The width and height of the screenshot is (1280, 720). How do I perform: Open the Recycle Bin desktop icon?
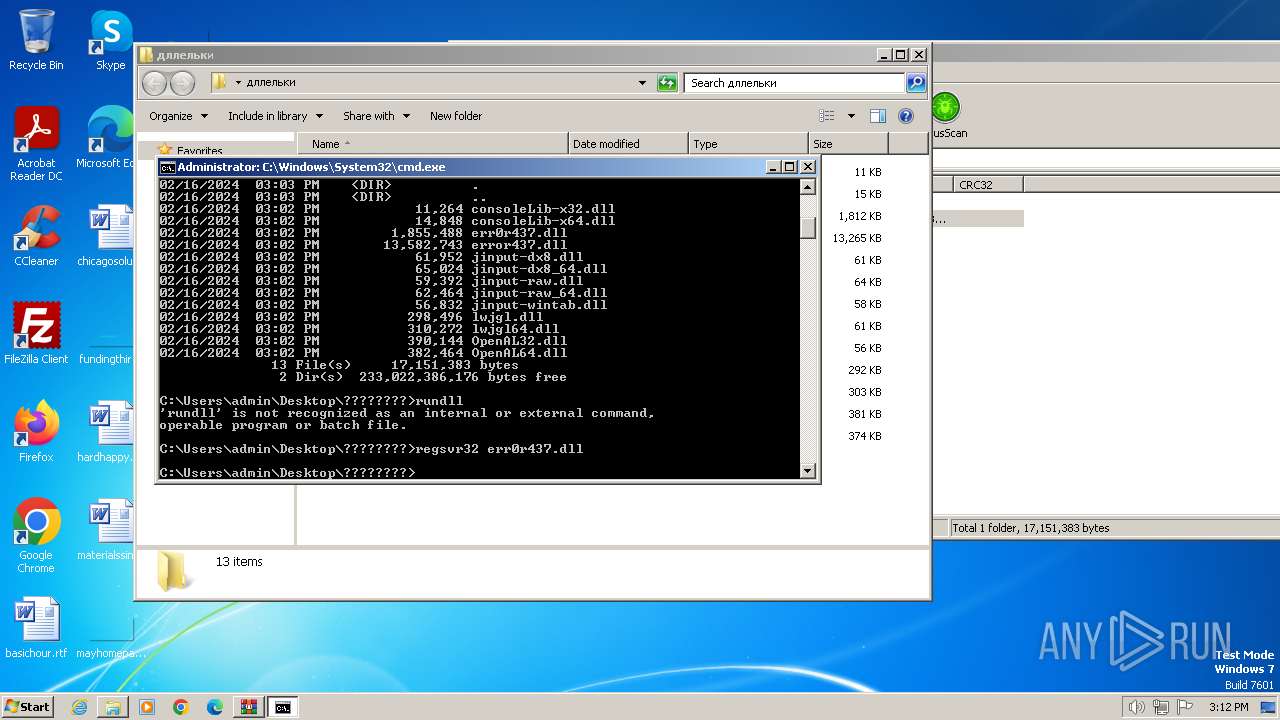pyautogui.click(x=36, y=40)
